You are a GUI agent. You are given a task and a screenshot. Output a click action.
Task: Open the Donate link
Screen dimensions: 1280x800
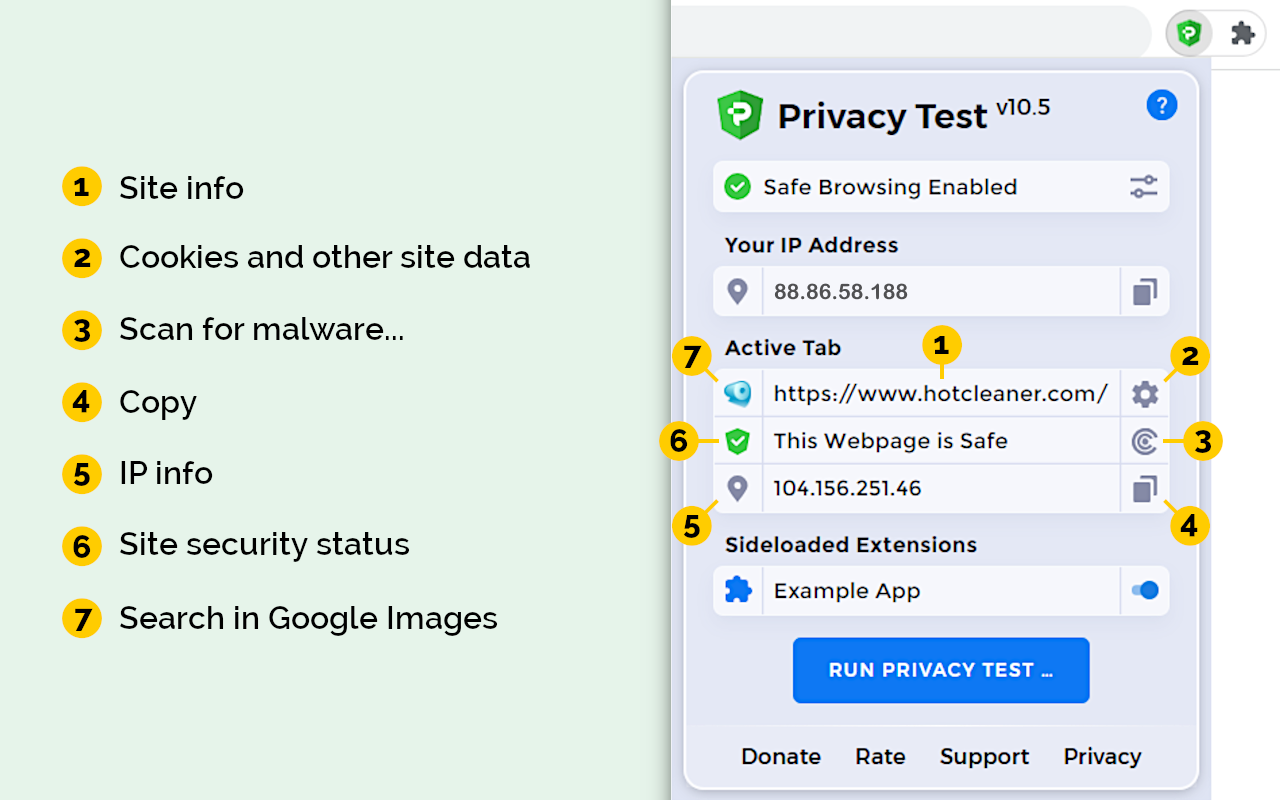(x=780, y=757)
